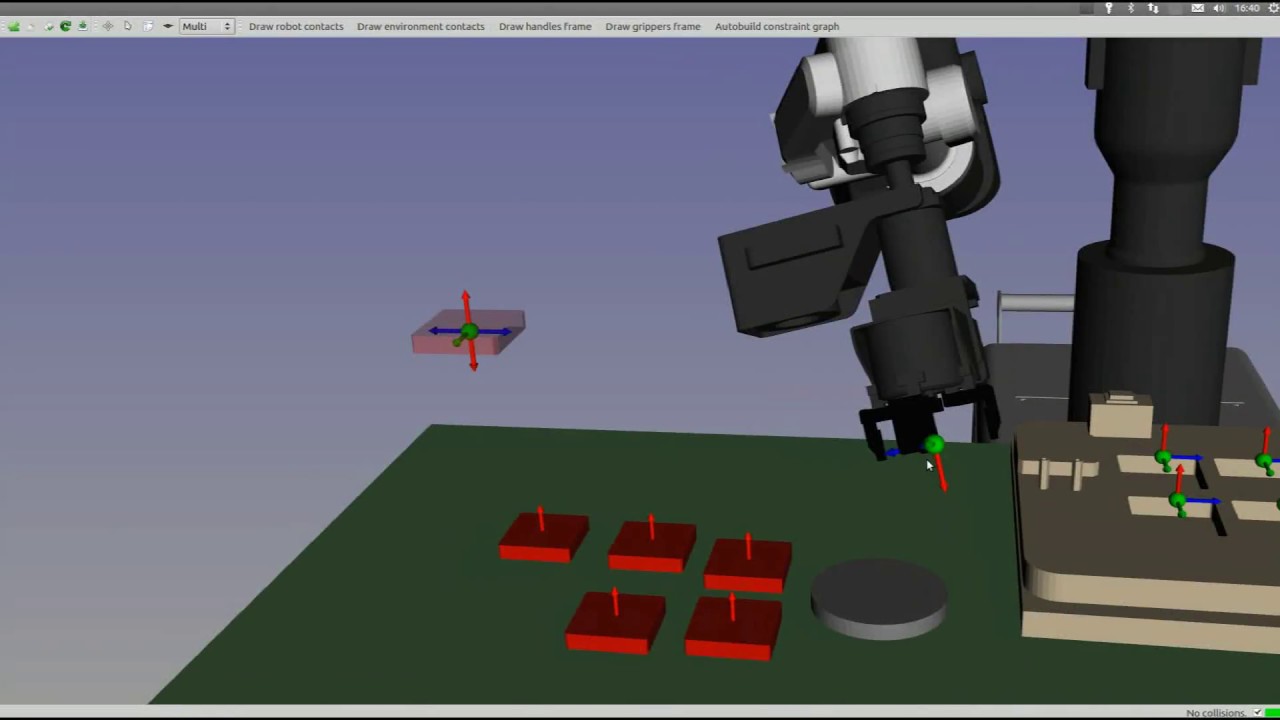Click the volume speaker icon

point(1219,8)
